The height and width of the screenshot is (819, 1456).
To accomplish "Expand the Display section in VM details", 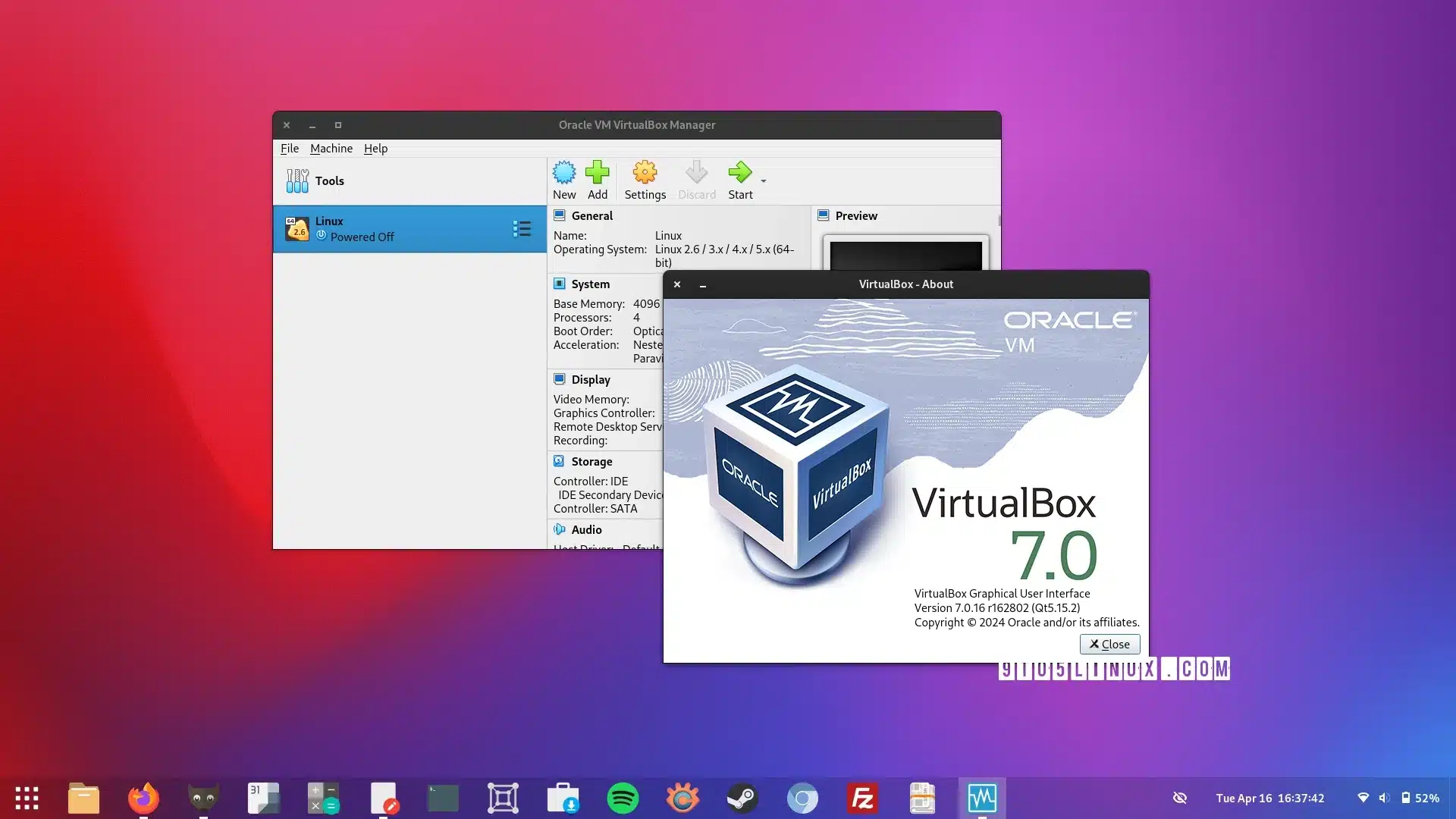I will [x=589, y=379].
